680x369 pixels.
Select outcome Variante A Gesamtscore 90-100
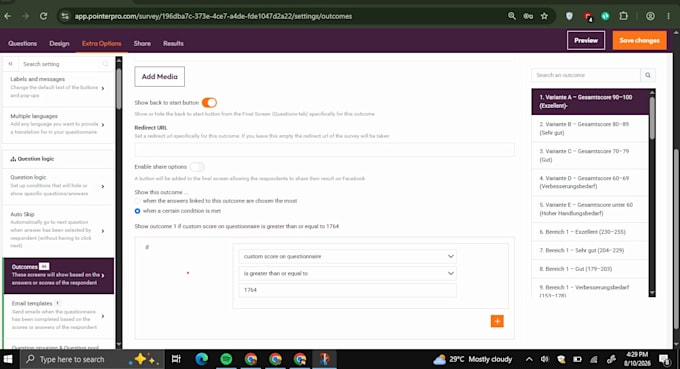click(x=590, y=101)
